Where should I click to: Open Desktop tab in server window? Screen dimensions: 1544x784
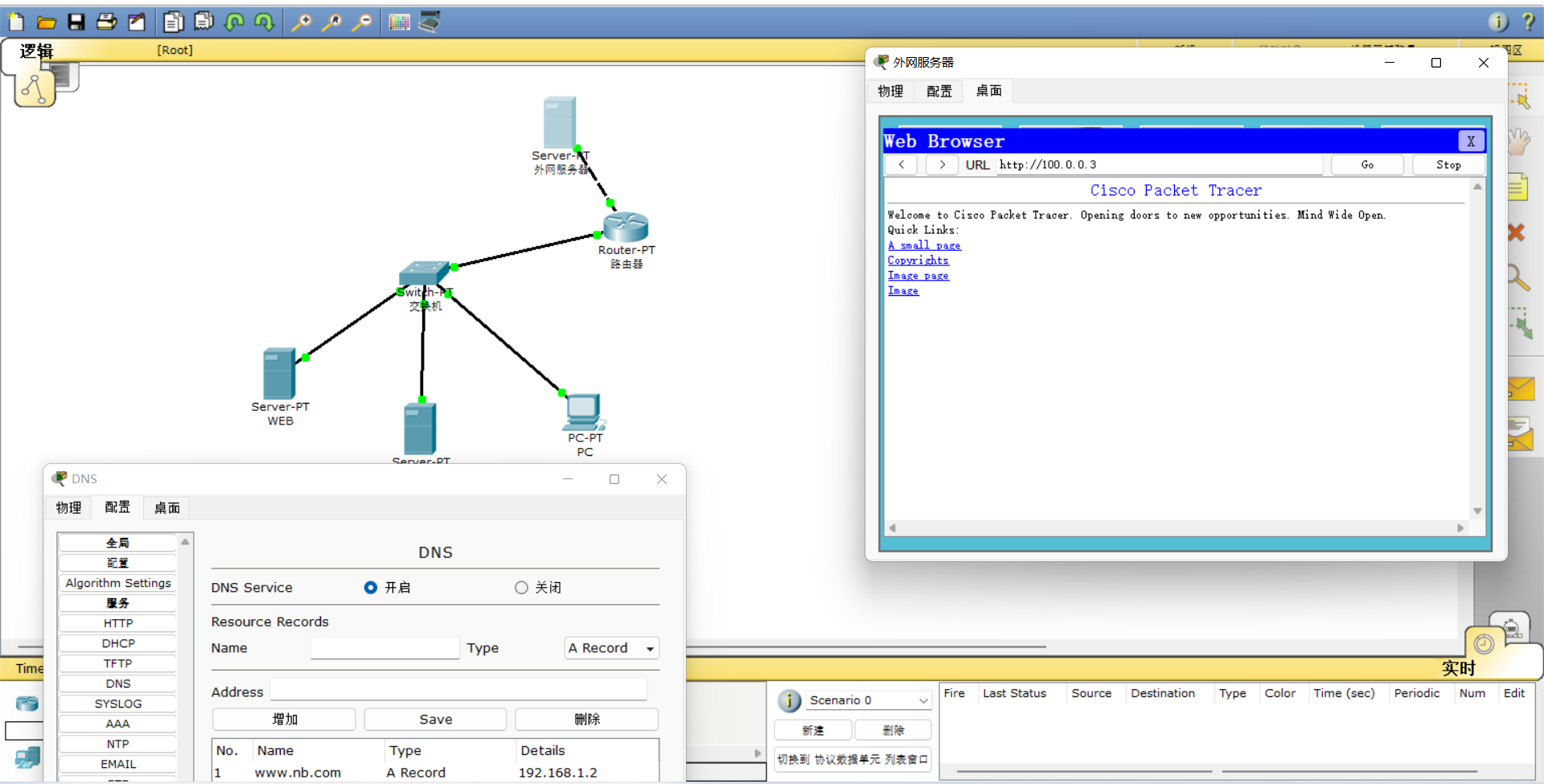pyautogui.click(x=989, y=91)
